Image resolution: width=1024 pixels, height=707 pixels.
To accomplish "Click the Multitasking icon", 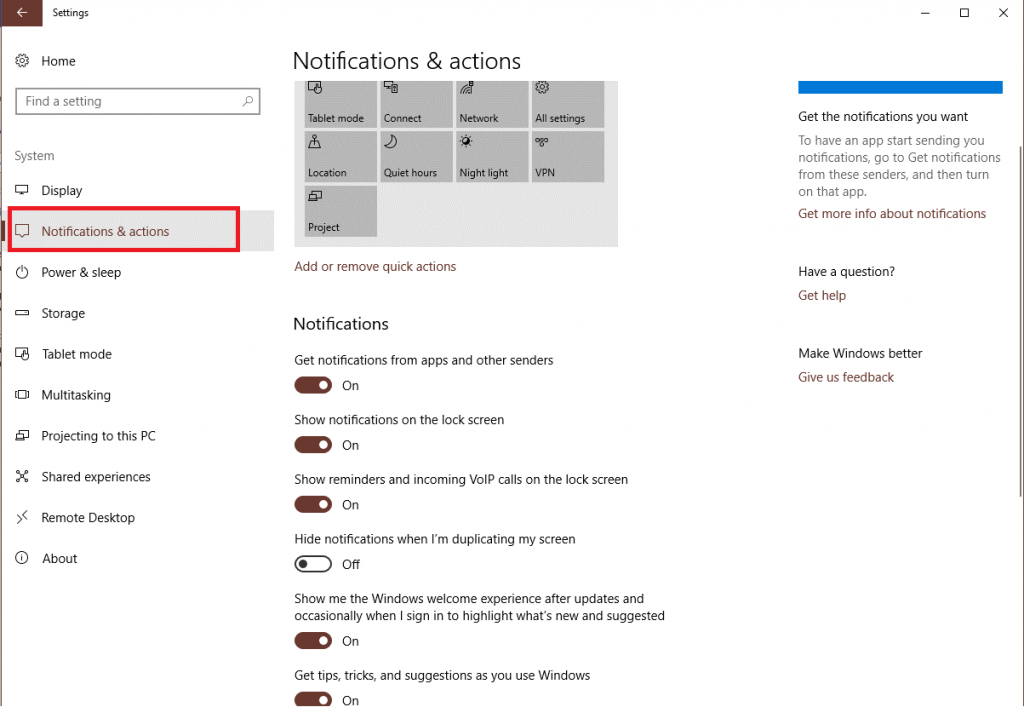I will pos(22,394).
